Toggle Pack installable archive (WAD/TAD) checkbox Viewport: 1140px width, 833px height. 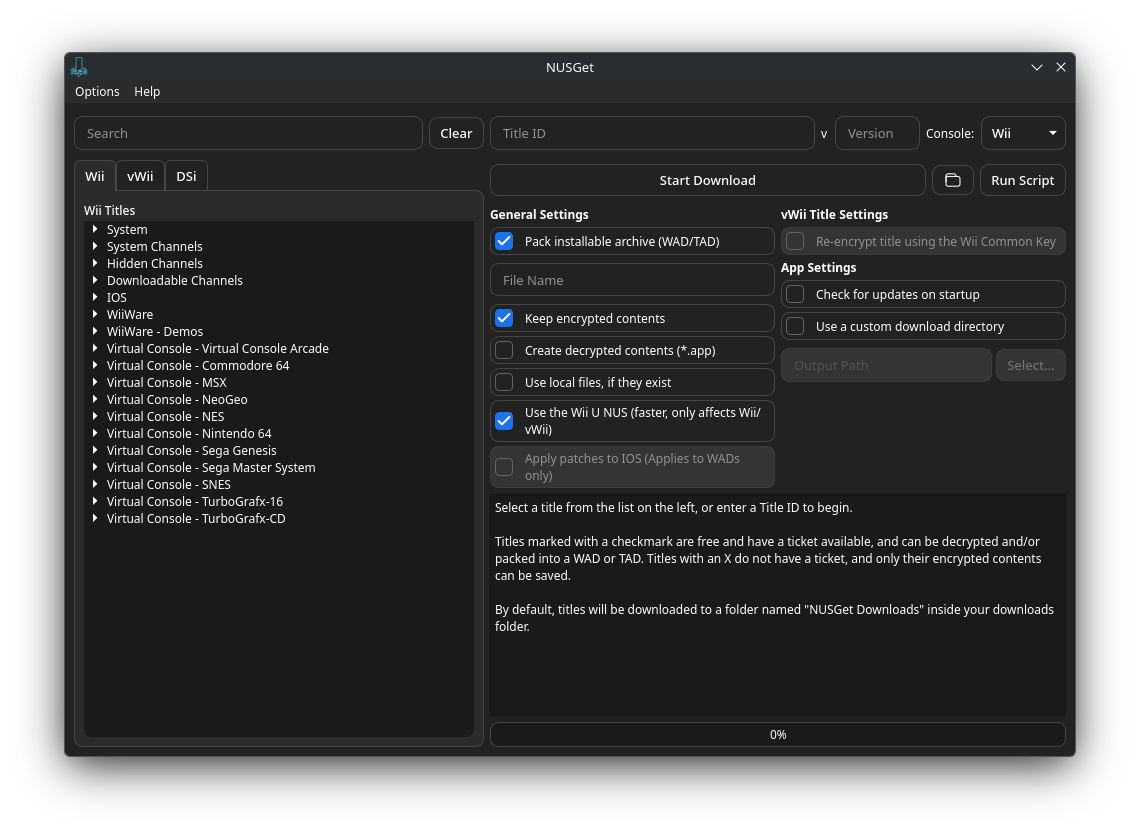(505, 241)
